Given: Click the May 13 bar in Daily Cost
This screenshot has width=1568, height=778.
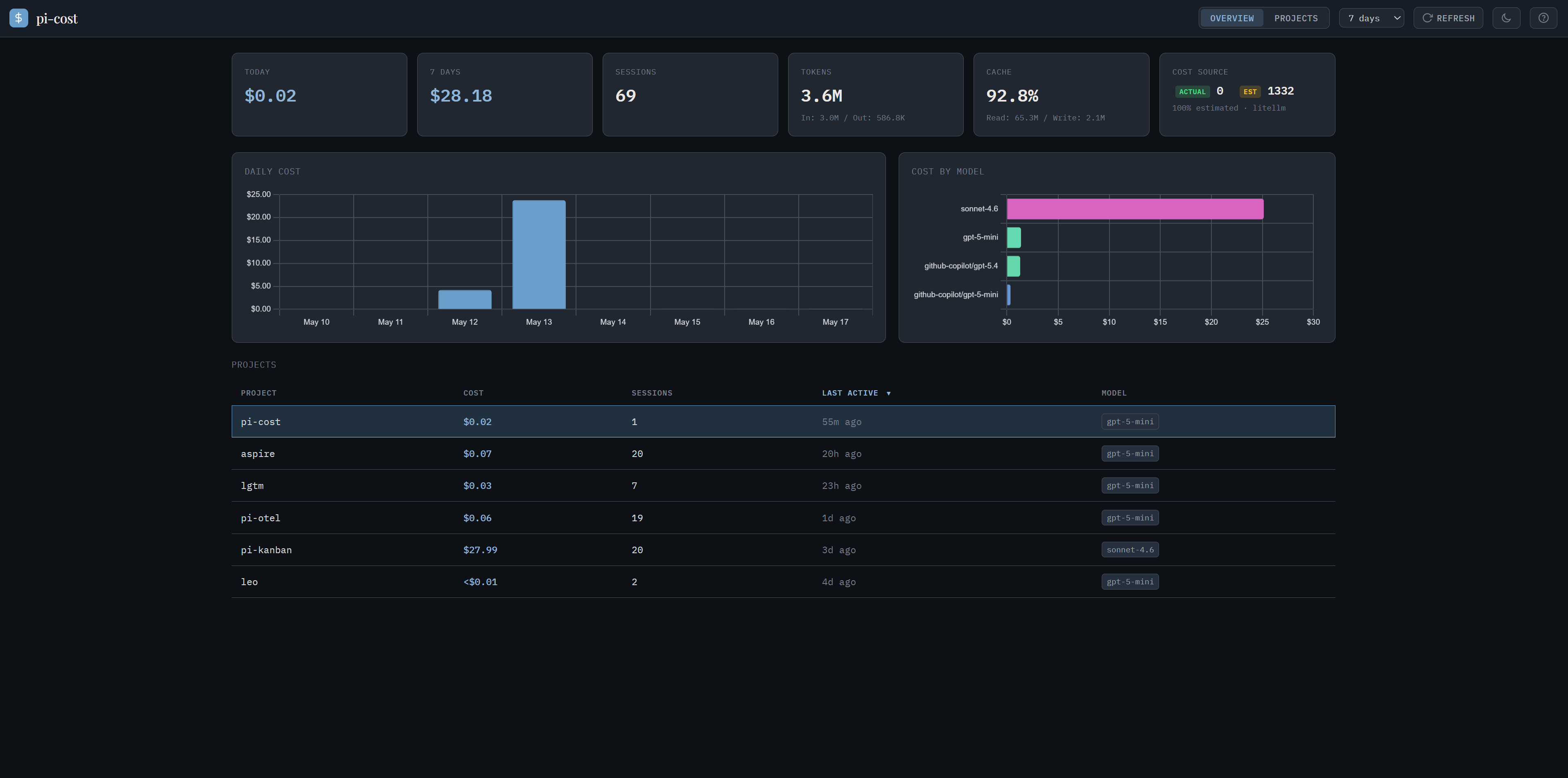Looking at the screenshot, I should [x=539, y=254].
